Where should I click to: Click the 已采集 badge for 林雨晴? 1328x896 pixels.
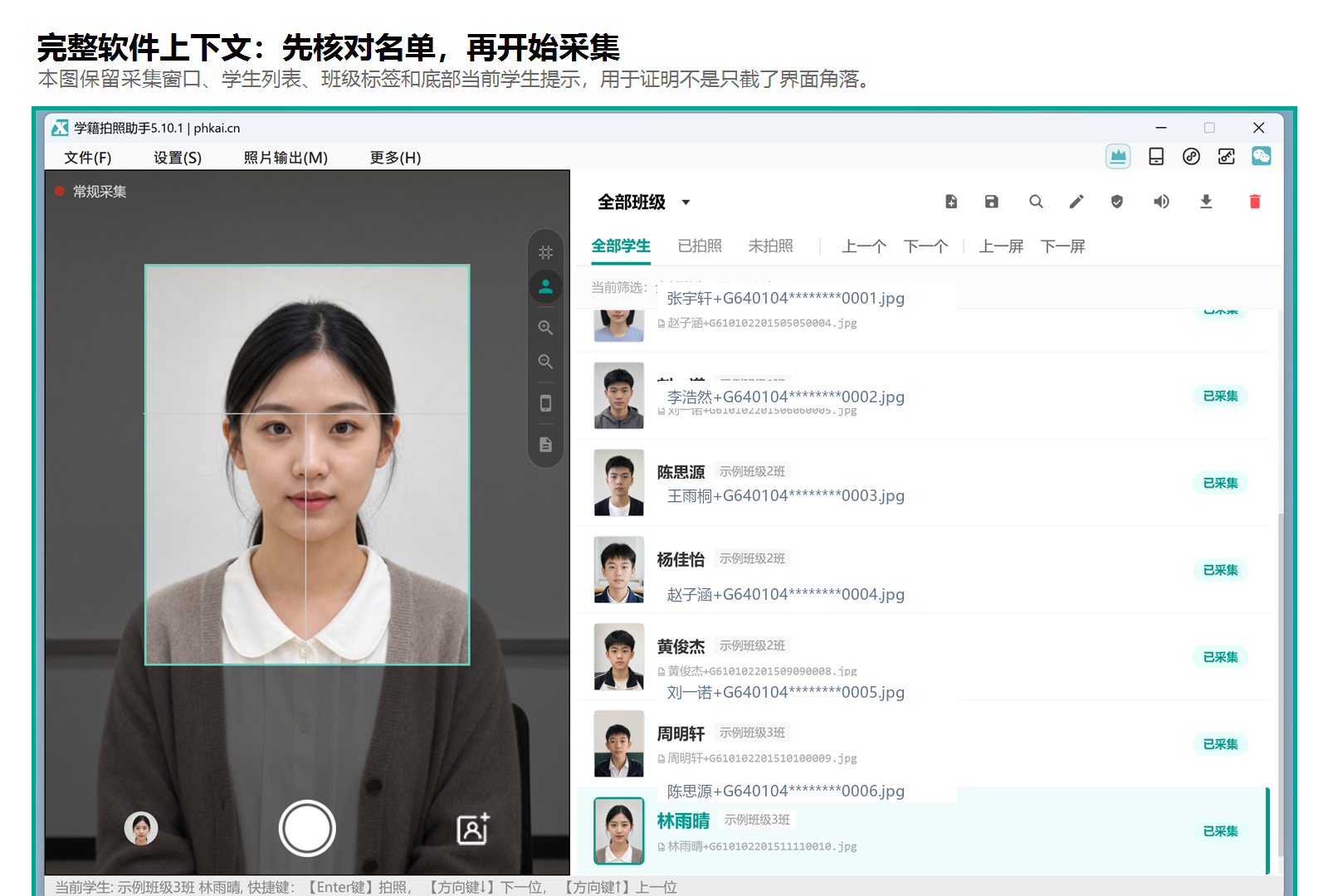pos(1220,831)
